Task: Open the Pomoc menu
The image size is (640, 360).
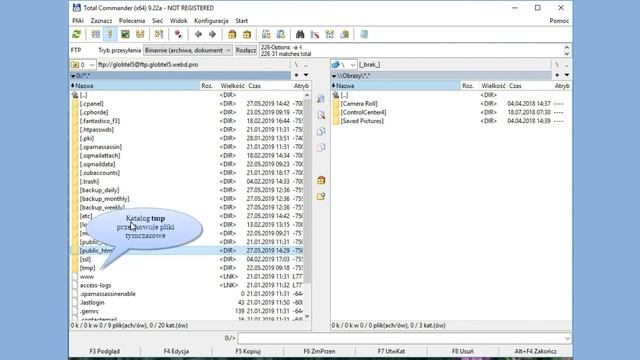Action: point(559,21)
